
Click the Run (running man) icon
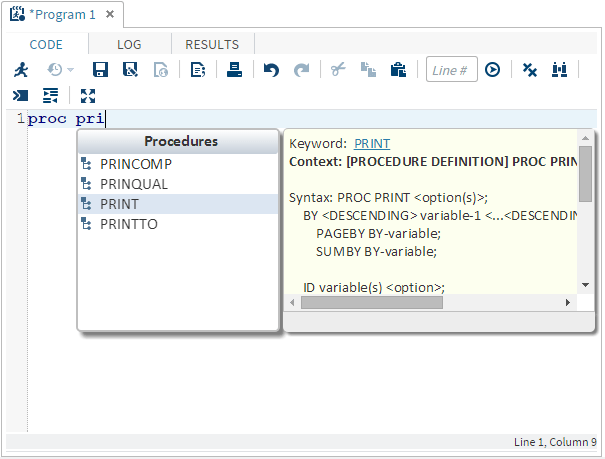tap(20, 70)
